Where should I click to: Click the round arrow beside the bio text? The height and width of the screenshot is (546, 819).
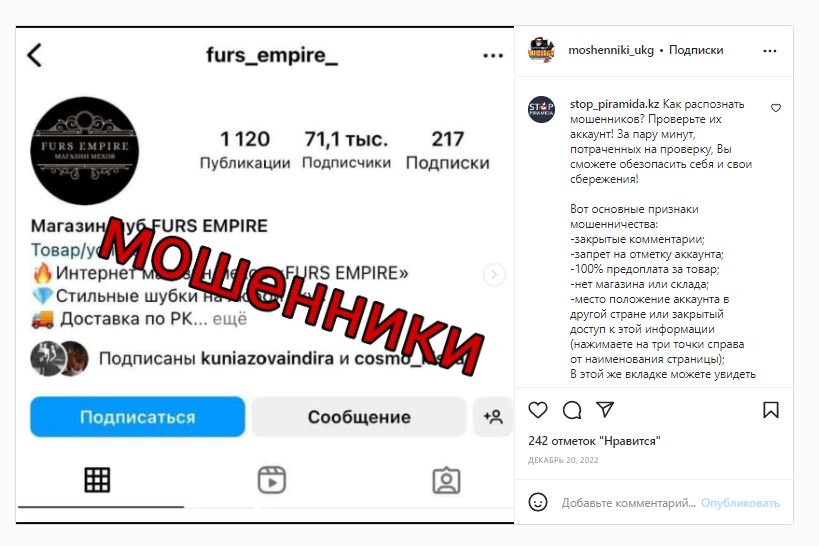point(494,274)
